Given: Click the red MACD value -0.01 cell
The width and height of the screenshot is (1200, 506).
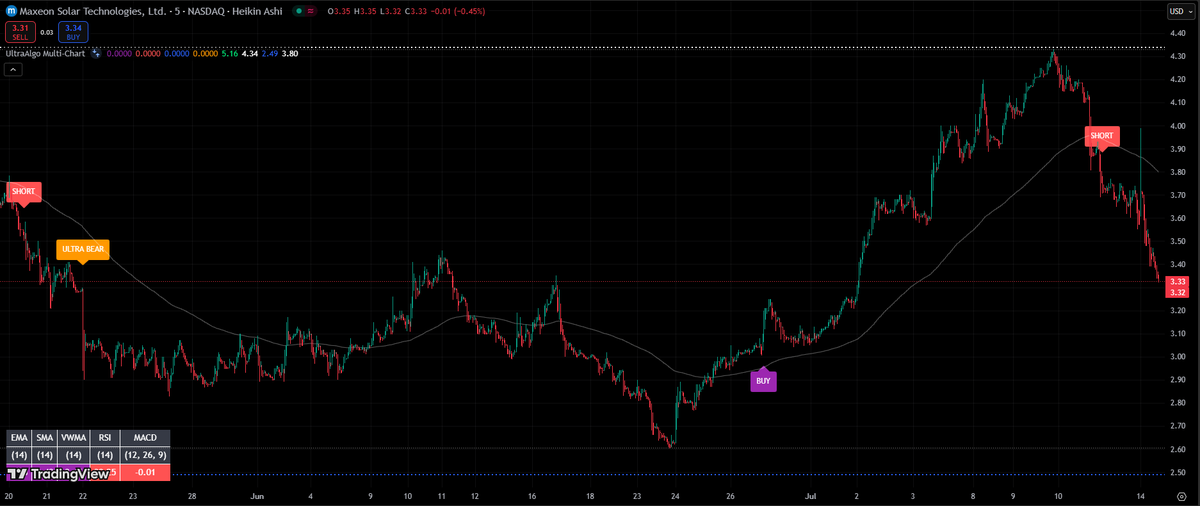Looking at the screenshot, I should tap(145, 472).
